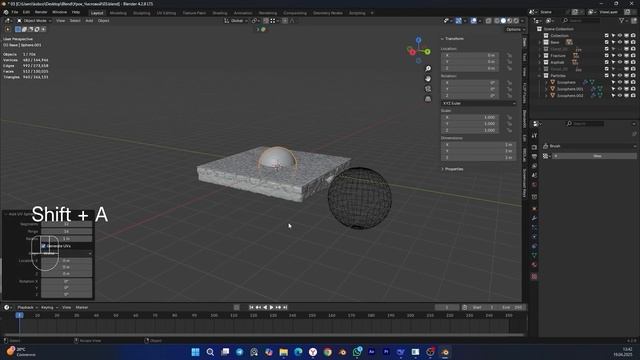Hide the Particles collection with eye icon
The image size is (640, 360).
coord(620,76)
